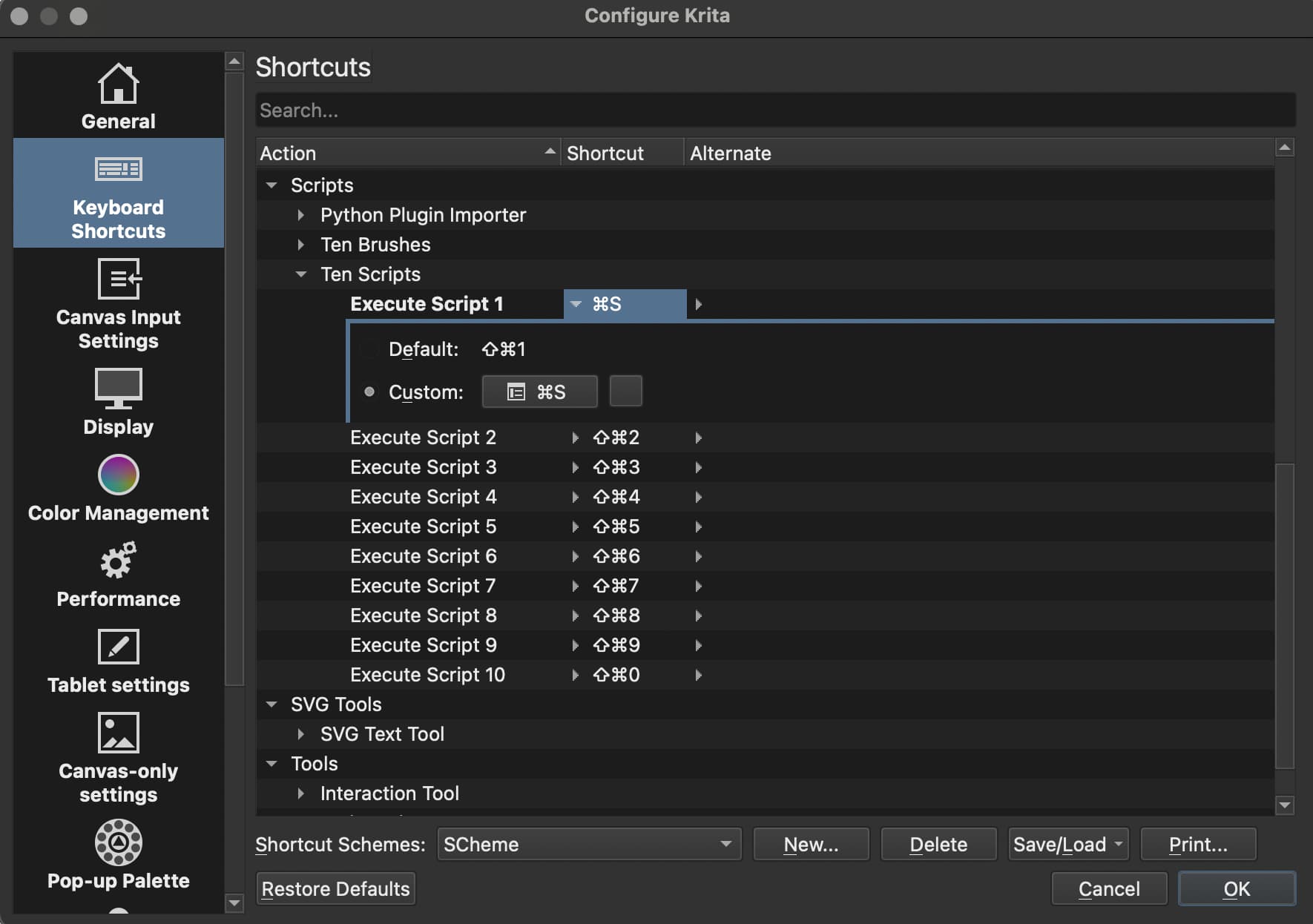Sort by the Action column header
This screenshot has width=1313, height=924.
[407, 153]
